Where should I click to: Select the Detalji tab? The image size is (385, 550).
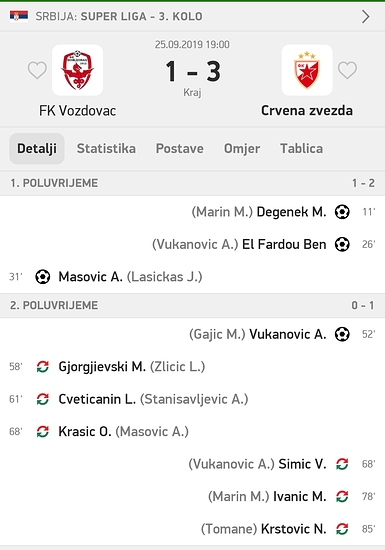[x=37, y=148]
